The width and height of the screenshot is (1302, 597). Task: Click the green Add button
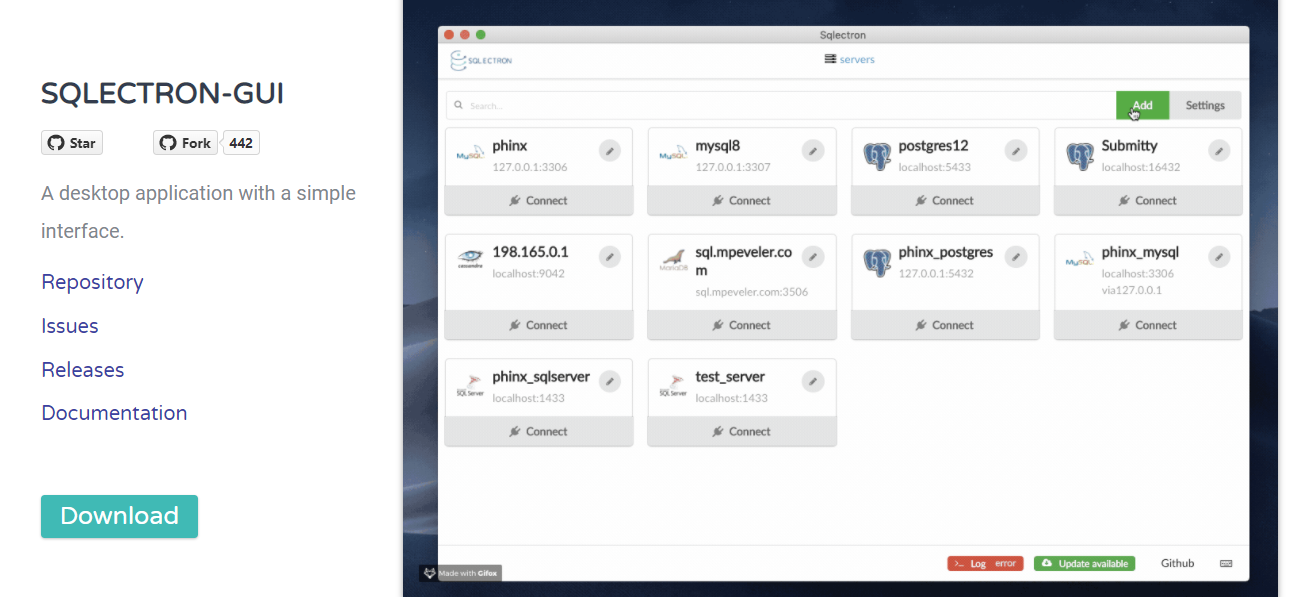click(1142, 105)
